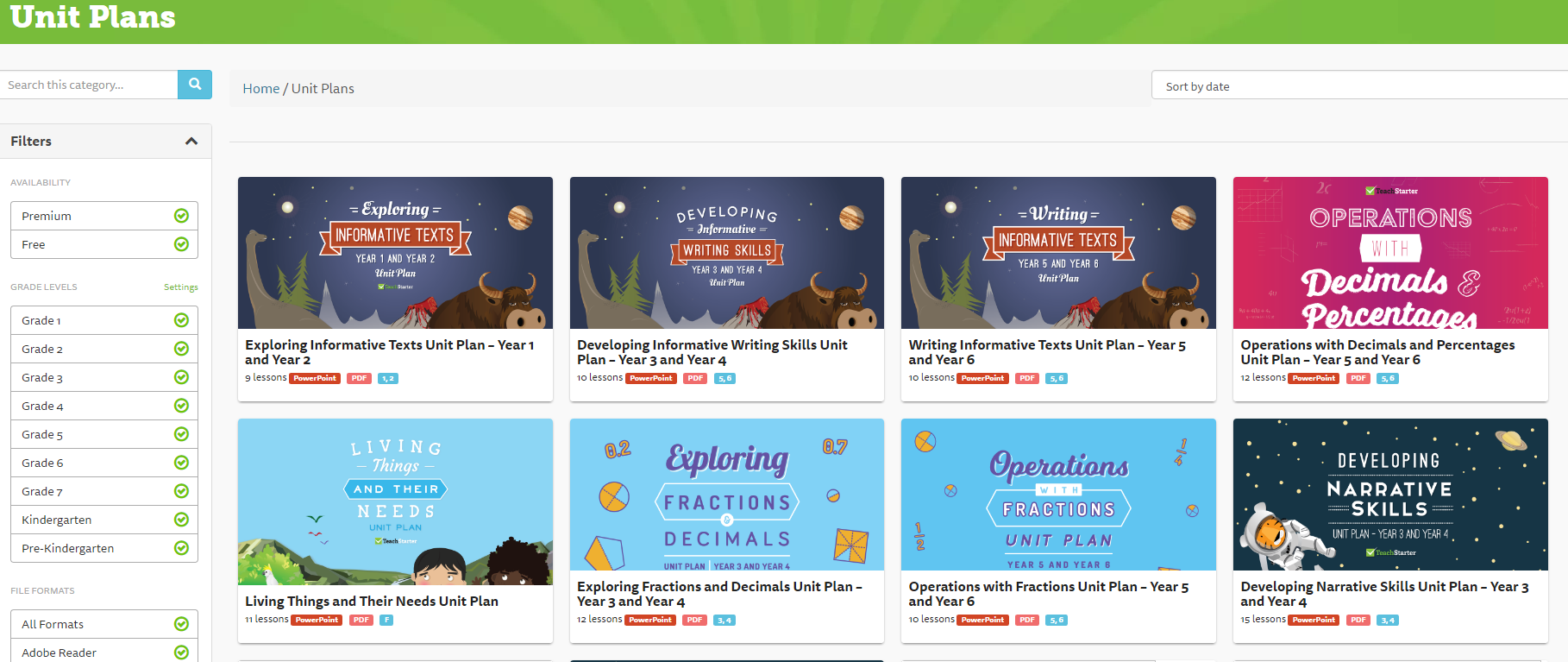
Task: Open Living Things and Their Needs thumbnail
Action: tap(395, 501)
